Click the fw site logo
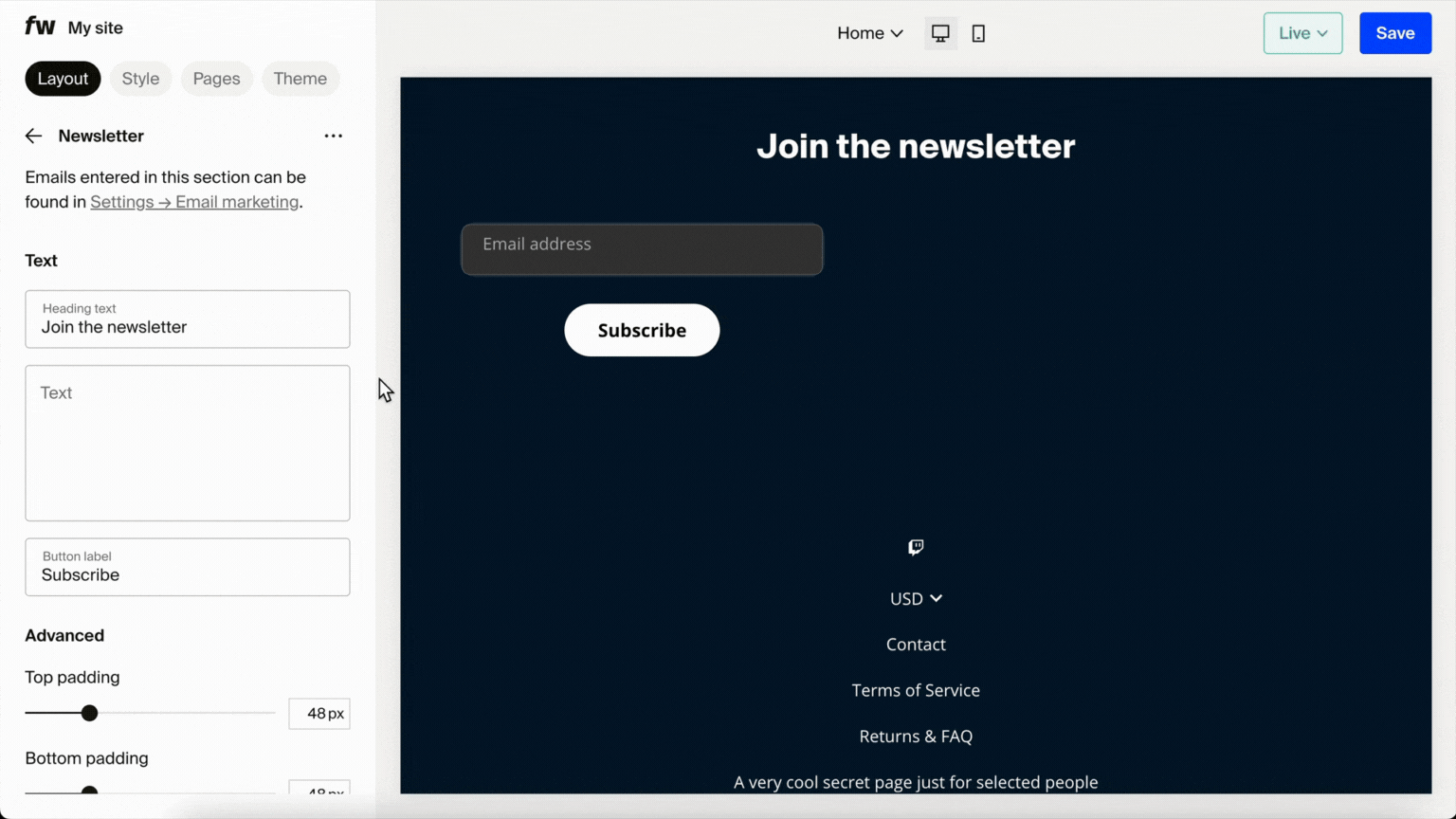The width and height of the screenshot is (1456, 819). [40, 27]
